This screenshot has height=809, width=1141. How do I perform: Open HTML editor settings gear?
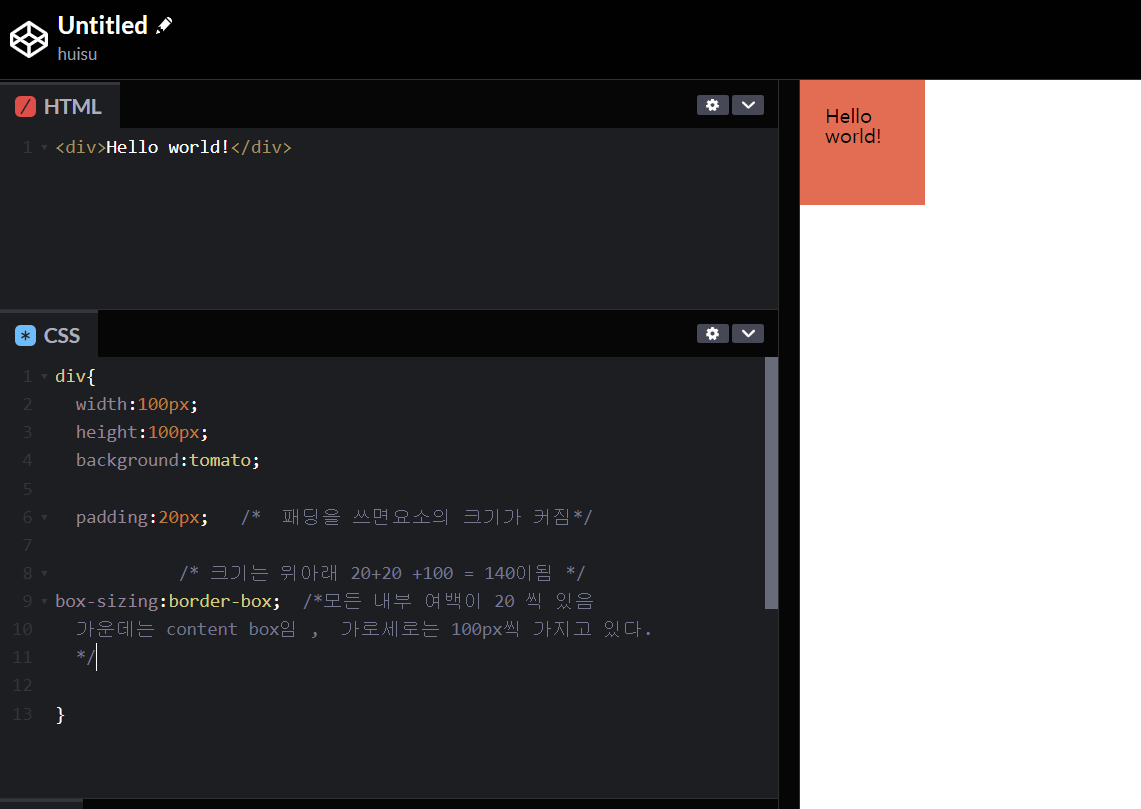(712, 105)
